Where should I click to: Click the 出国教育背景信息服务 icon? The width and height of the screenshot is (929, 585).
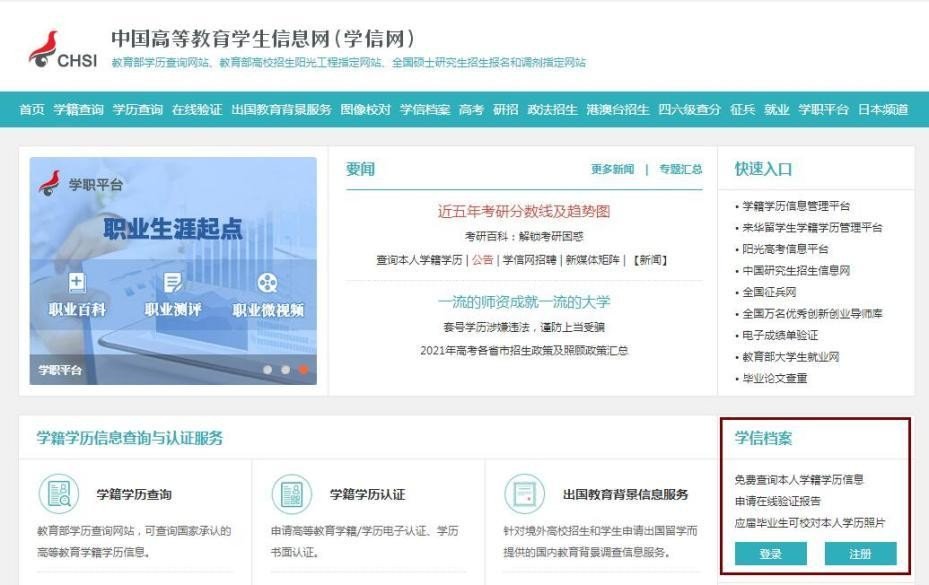tap(521, 495)
